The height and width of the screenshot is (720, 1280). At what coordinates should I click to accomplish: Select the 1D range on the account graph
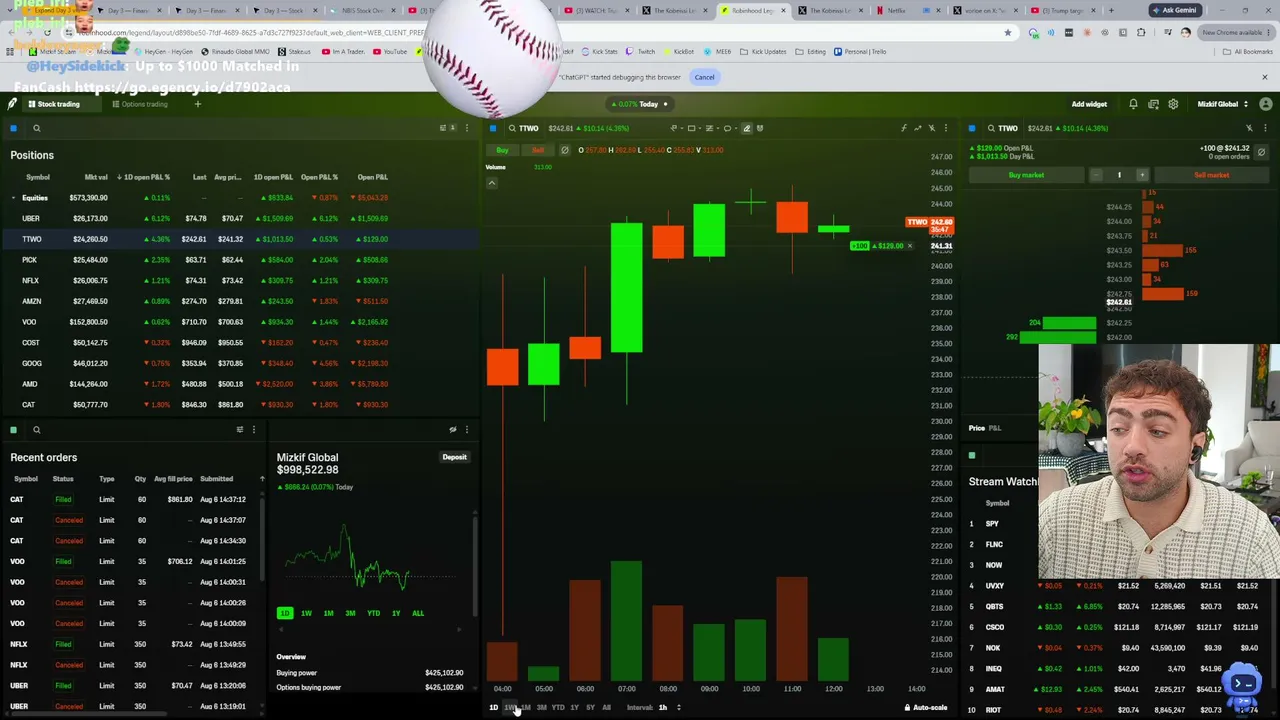coord(284,613)
